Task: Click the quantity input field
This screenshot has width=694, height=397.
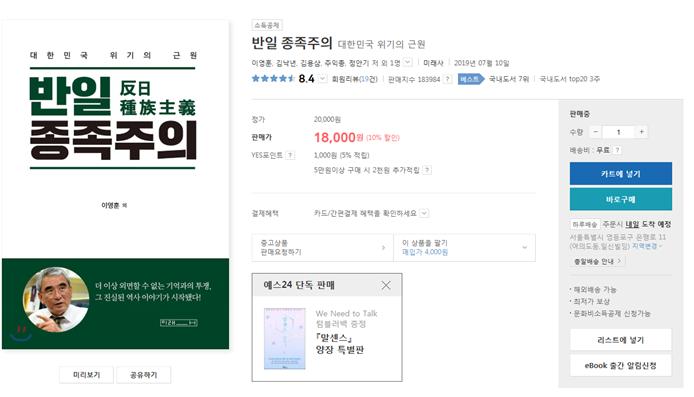Action: click(x=618, y=132)
